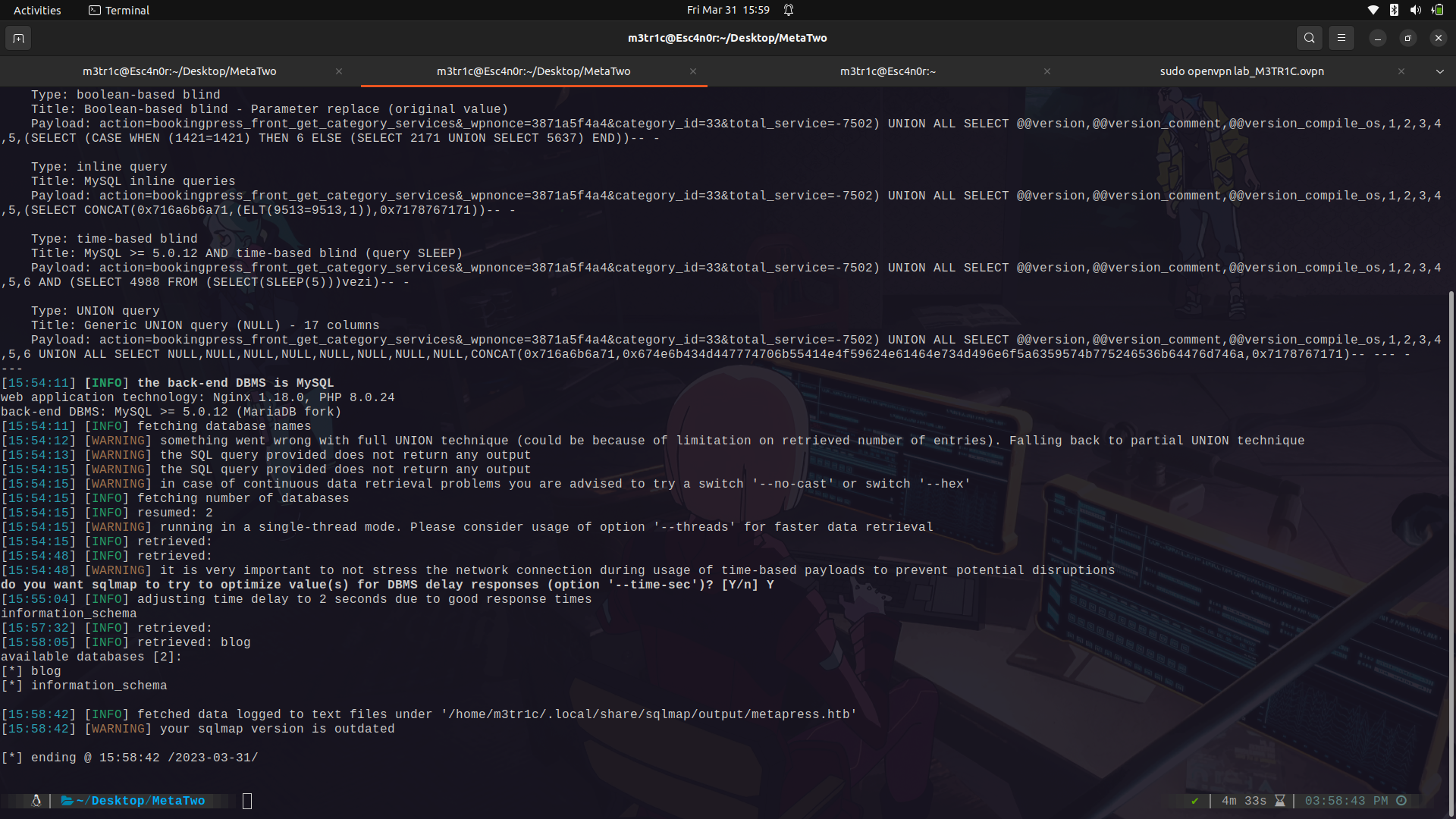Click the terminal cursor block in the status bar
1456x819 pixels.
(246, 800)
